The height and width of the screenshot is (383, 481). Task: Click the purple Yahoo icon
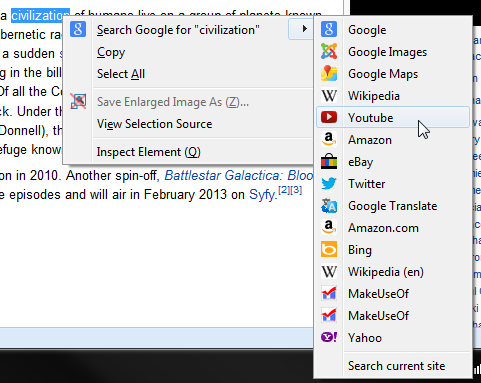(x=329, y=337)
